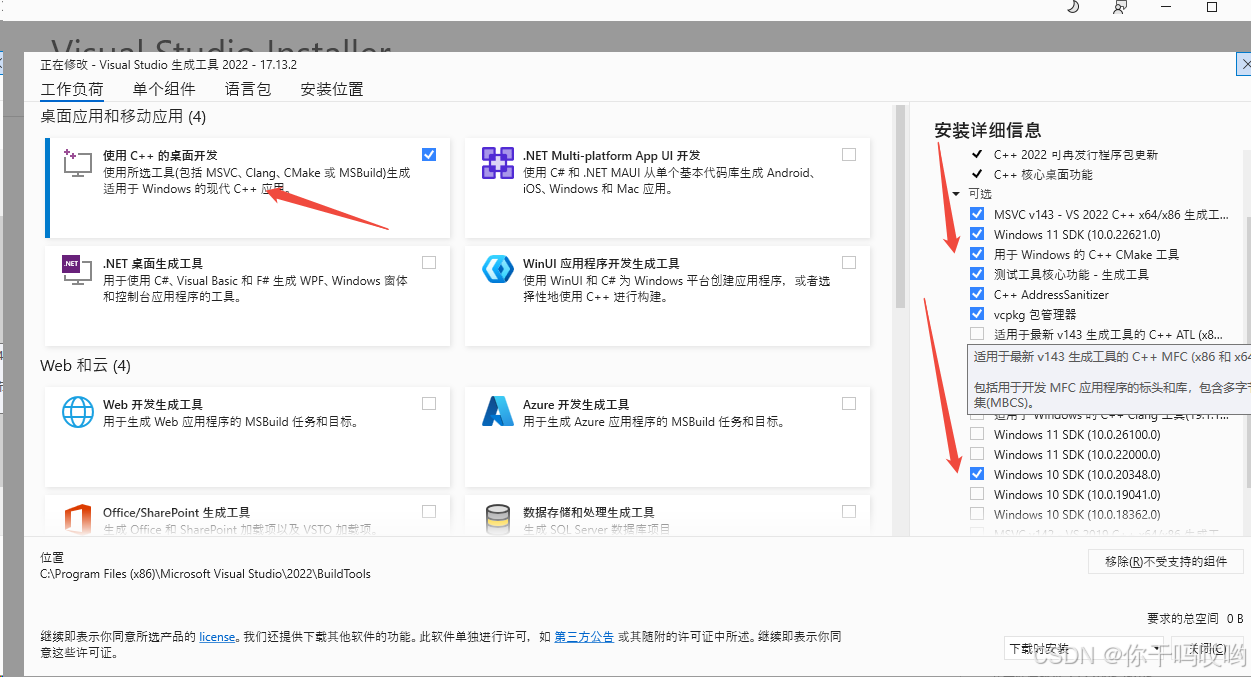
Task: Uncheck the 使用 C++ 的桌面开发 workload checkbox
Action: [429, 154]
